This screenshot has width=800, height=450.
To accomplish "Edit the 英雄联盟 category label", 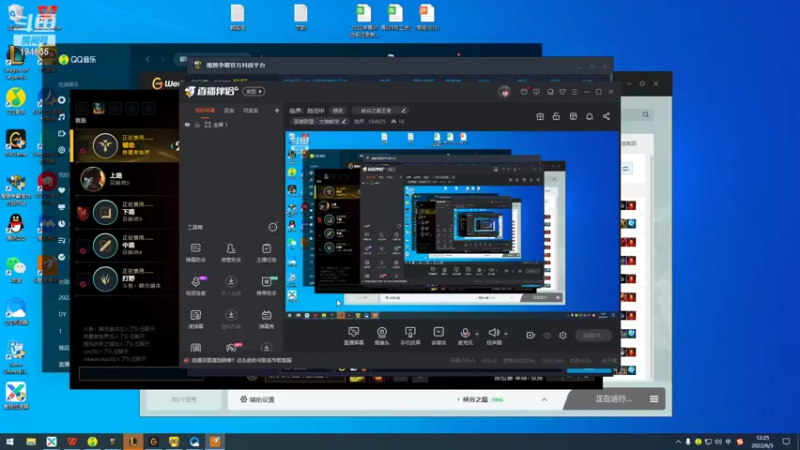I will [x=319, y=121].
